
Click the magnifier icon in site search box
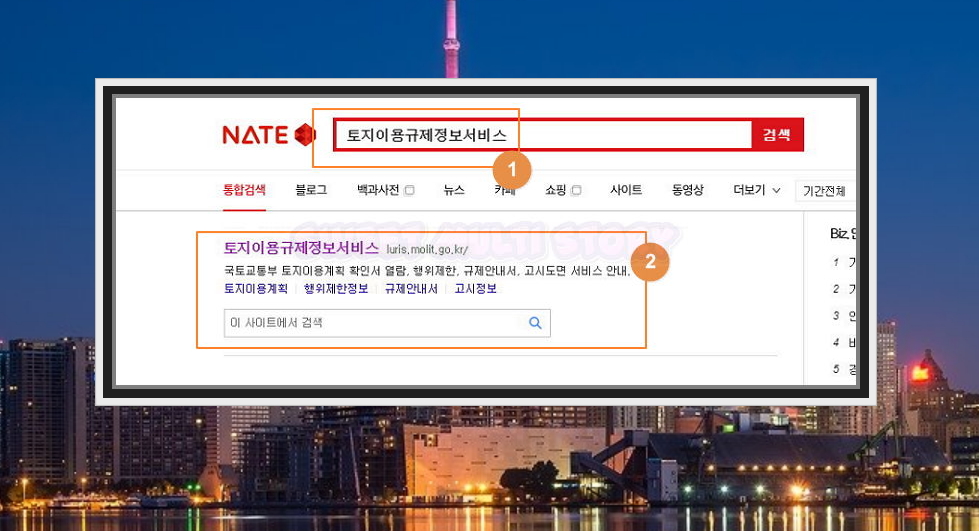[535, 323]
